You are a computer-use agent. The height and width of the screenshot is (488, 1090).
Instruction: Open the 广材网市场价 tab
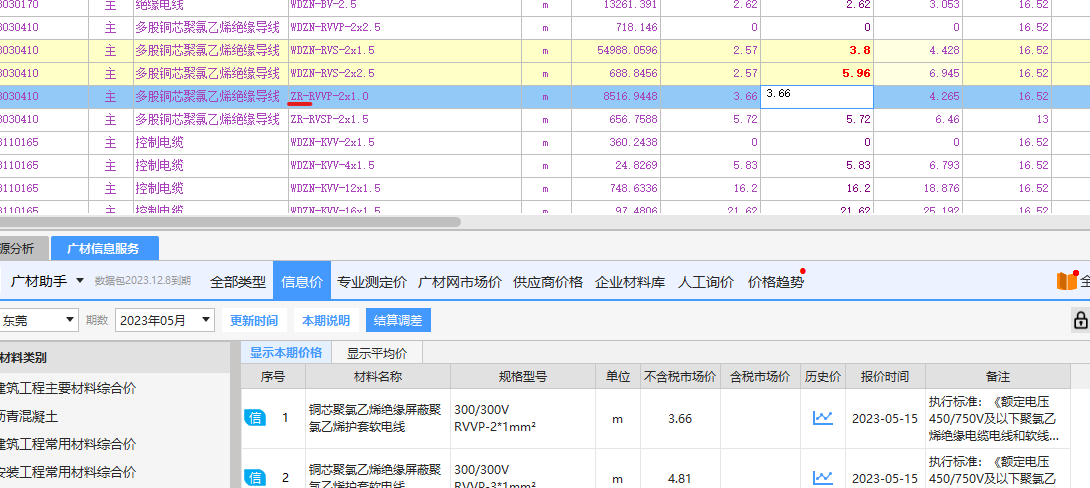[459, 282]
